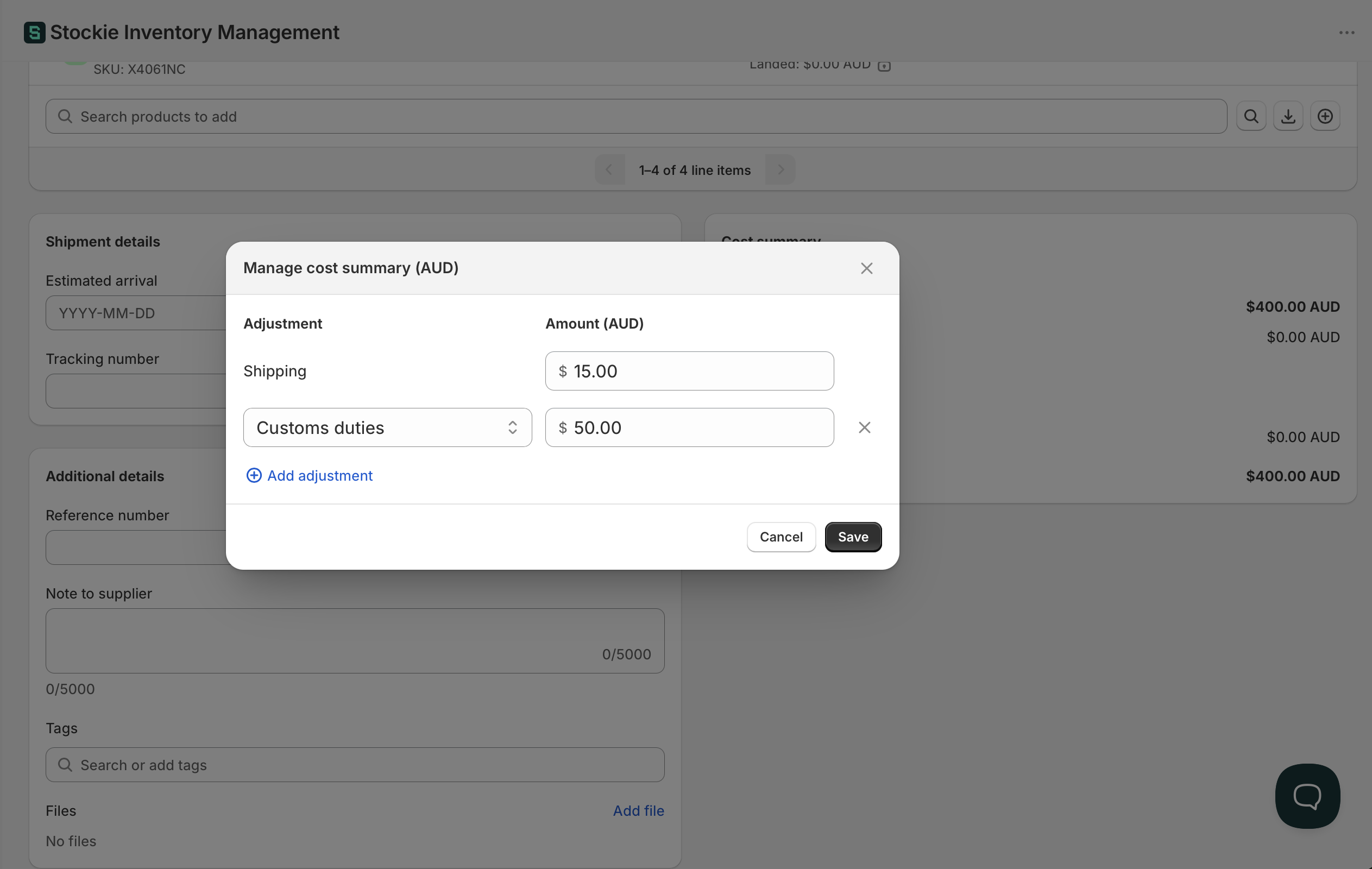
Task: Click the landed cost info icon
Action: click(x=884, y=66)
